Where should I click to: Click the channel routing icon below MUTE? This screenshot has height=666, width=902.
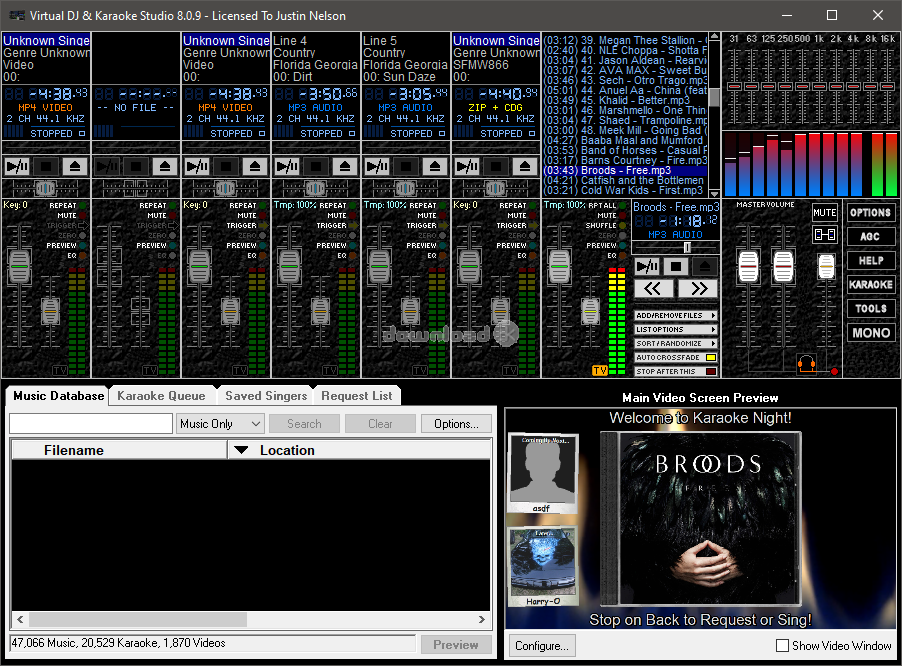(824, 234)
